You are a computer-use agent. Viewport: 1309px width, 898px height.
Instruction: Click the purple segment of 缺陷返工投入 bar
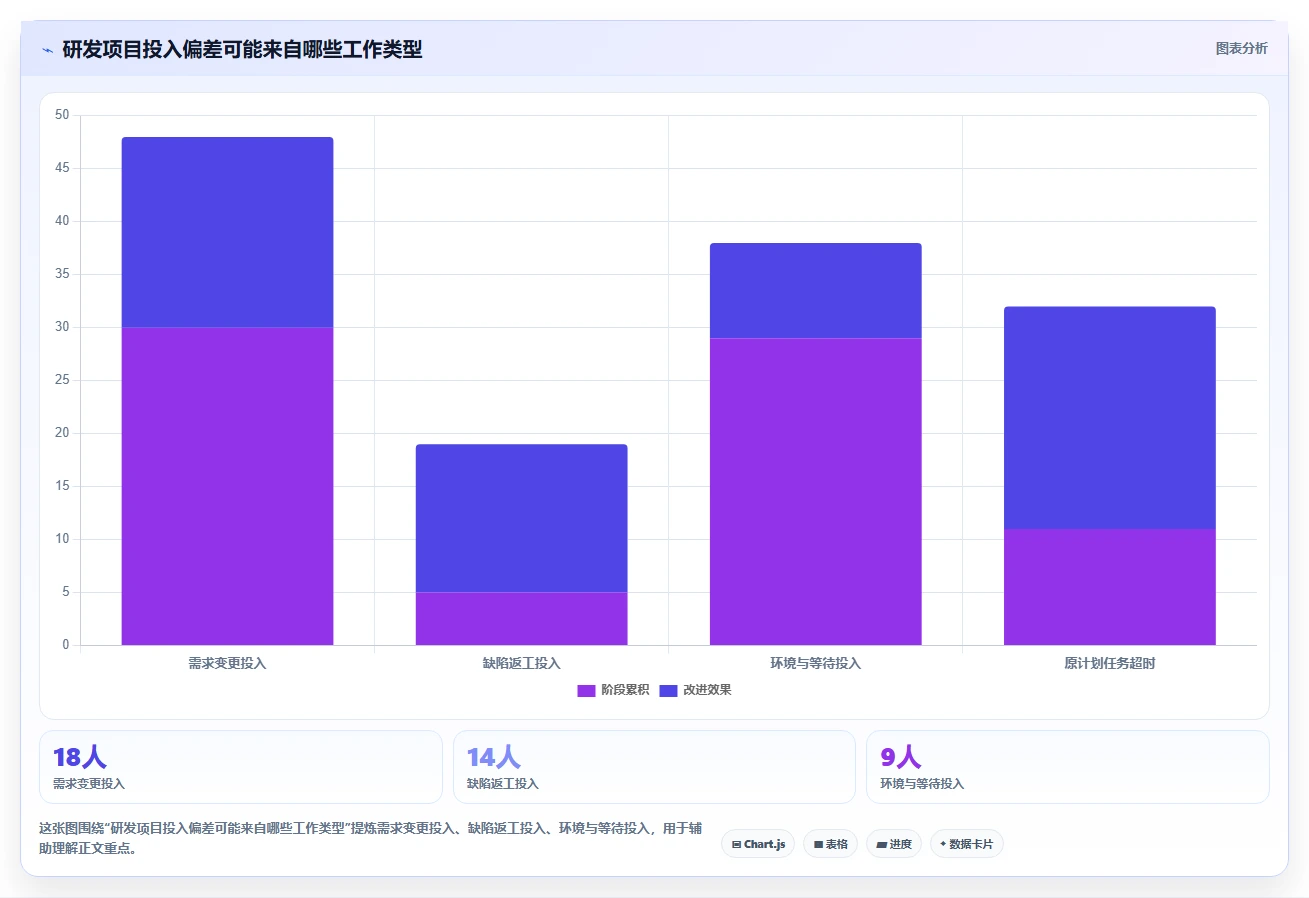pyautogui.click(x=521, y=618)
